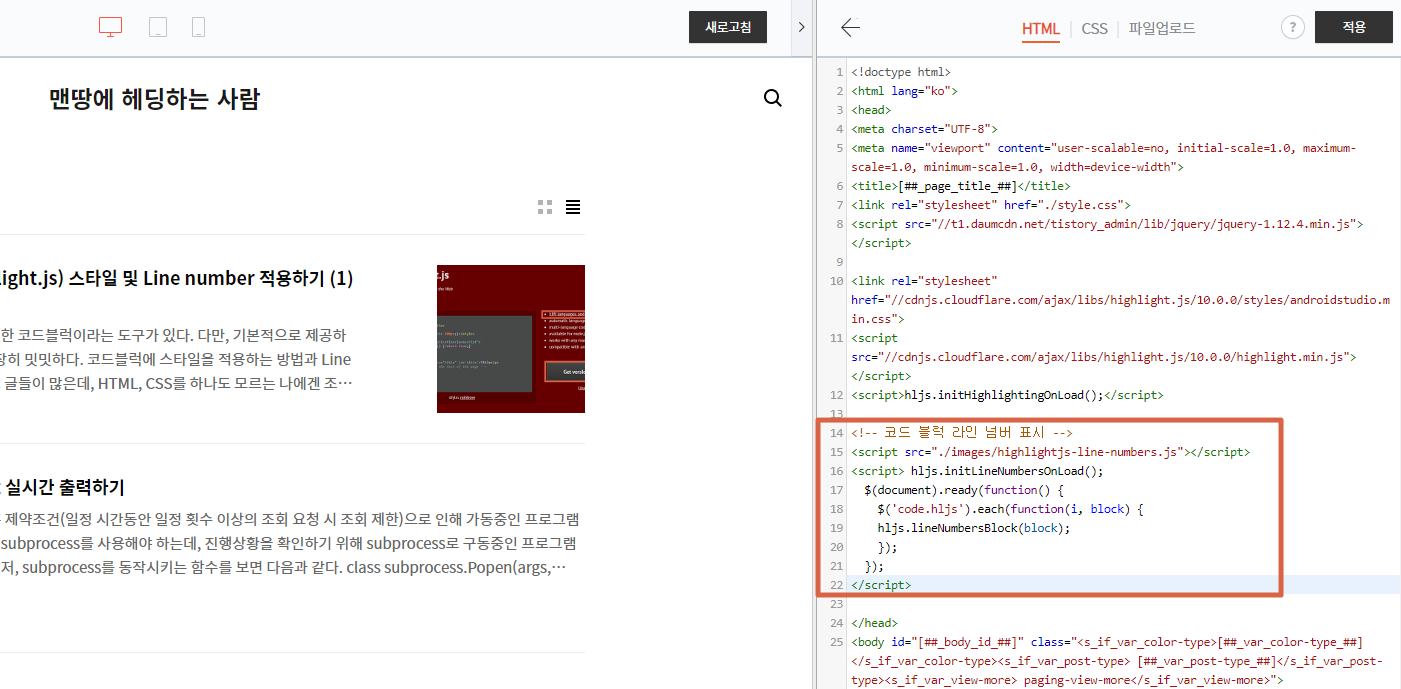Image resolution: width=1401 pixels, height=689 pixels.
Task: Switch to list view layout
Action: pyautogui.click(x=573, y=207)
